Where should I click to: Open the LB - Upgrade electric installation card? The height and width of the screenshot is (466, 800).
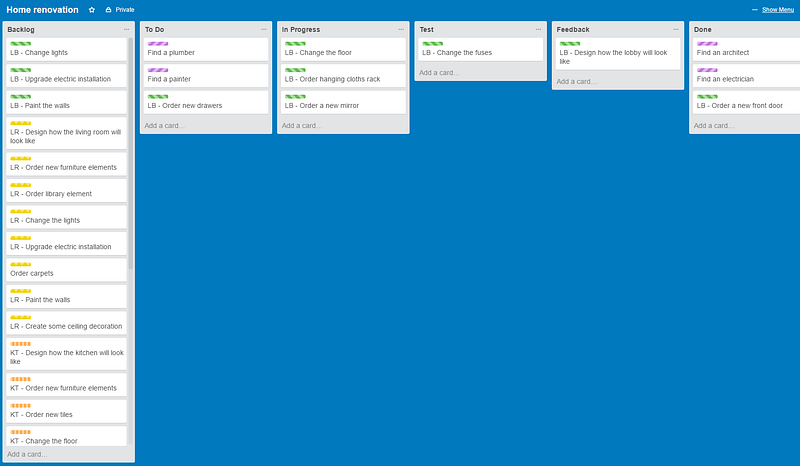pyautogui.click(x=66, y=76)
